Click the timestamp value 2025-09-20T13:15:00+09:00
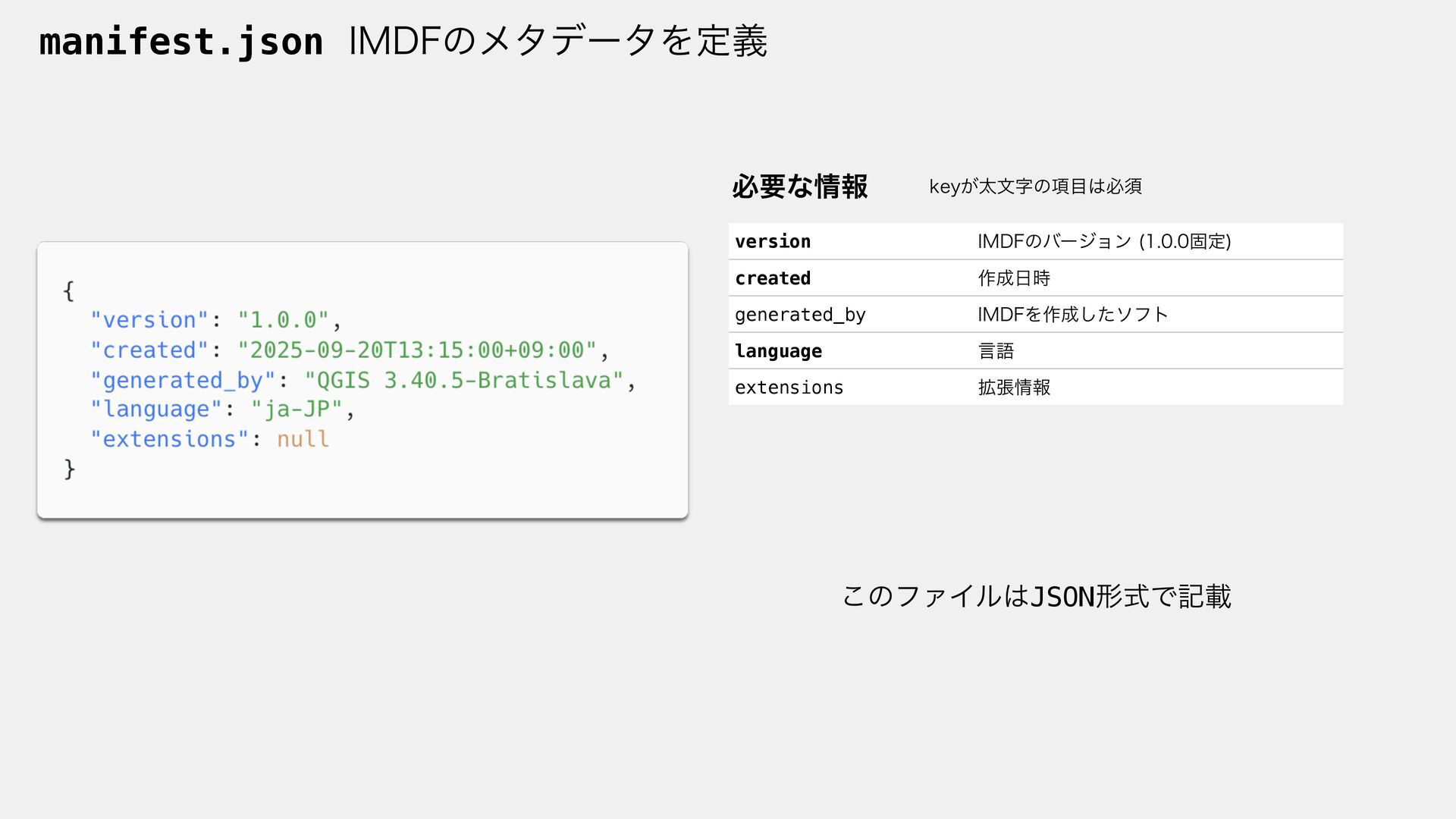Screen dimensions: 1456x819 pos(417,350)
